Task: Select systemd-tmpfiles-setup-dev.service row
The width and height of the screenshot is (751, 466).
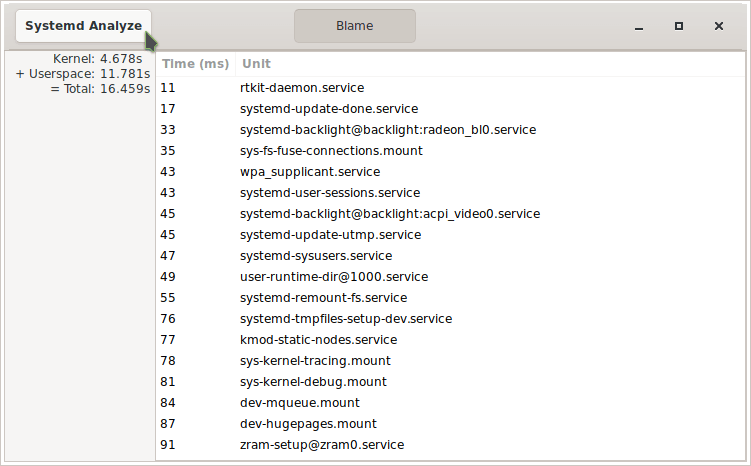Action: [450, 319]
